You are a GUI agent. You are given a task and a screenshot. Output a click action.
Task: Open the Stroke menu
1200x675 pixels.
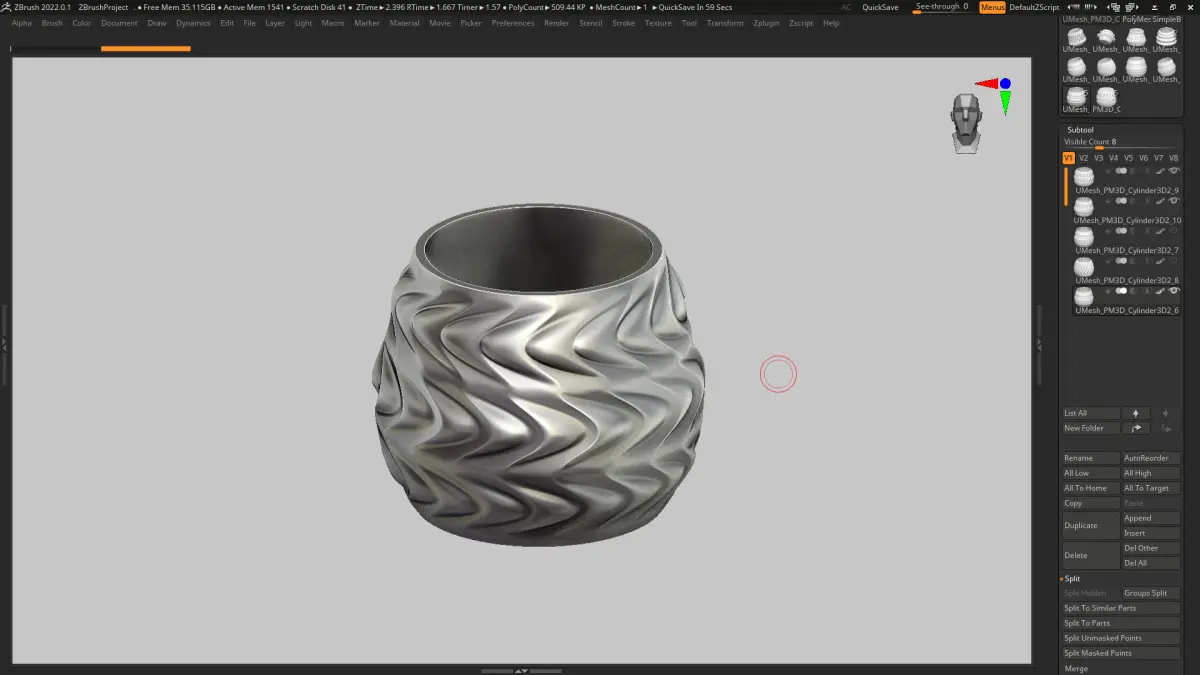coord(623,23)
